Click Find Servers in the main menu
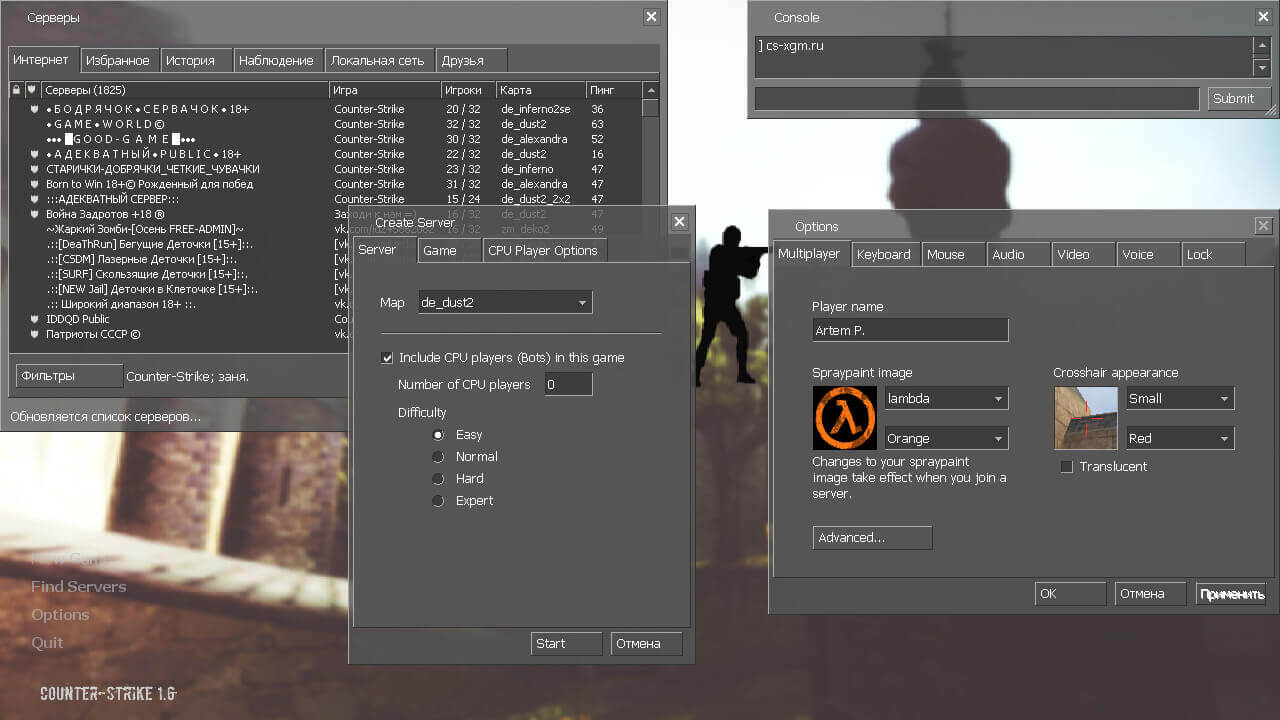Image resolution: width=1280 pixels, height=720 pixels. point(78,586)
